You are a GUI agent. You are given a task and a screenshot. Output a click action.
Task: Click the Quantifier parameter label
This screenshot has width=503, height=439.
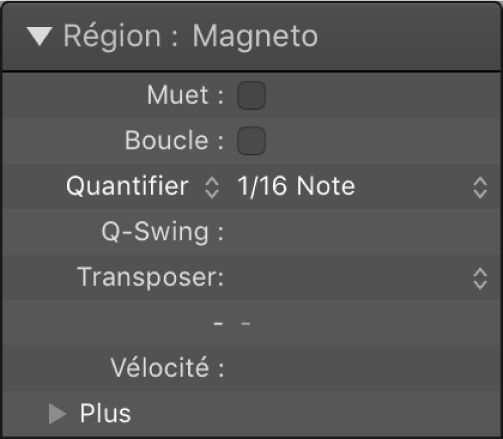pyautogui.click(x=127, y=186)
